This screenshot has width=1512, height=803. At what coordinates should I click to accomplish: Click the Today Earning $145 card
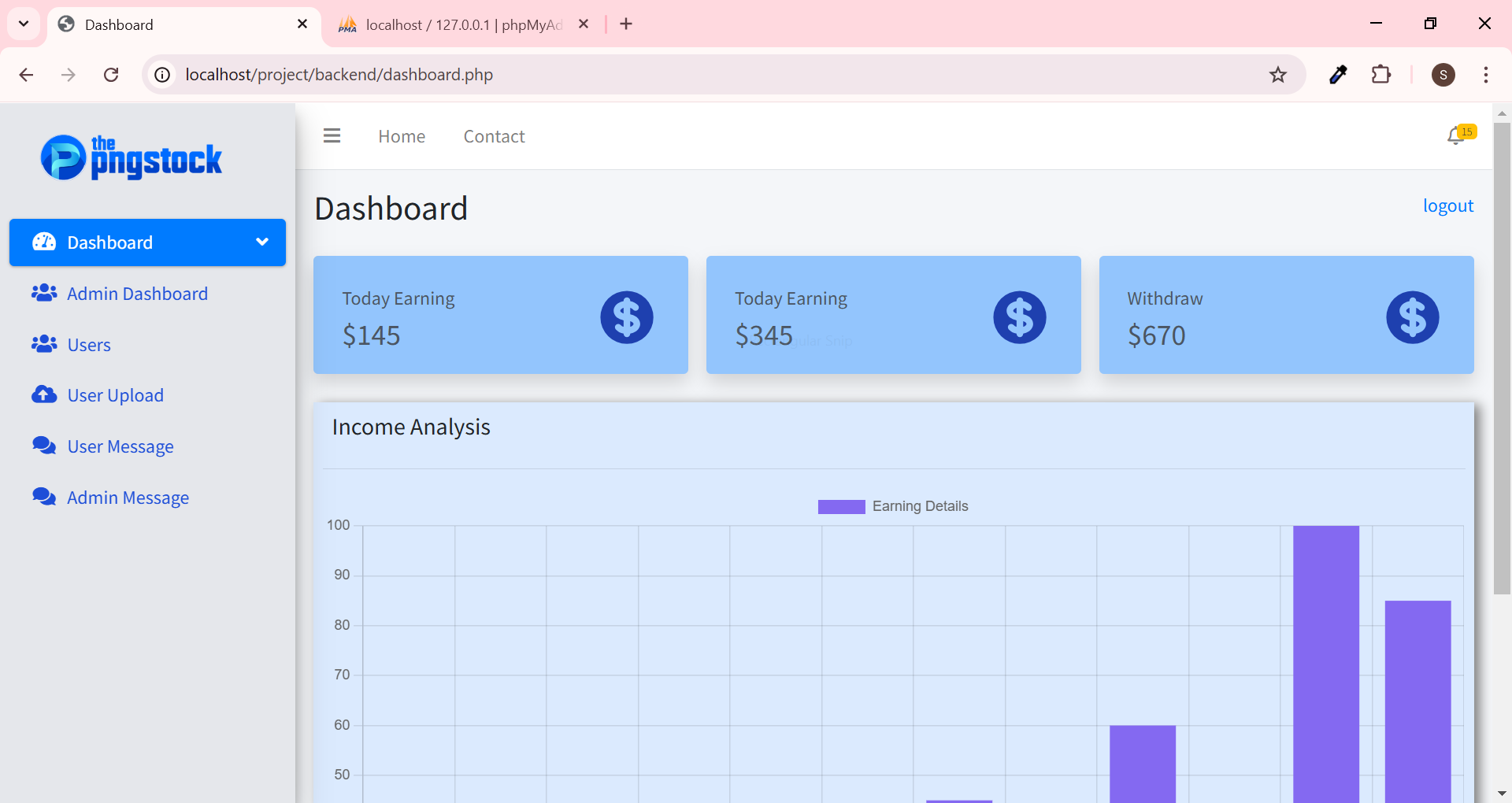(x=501, y=315)
